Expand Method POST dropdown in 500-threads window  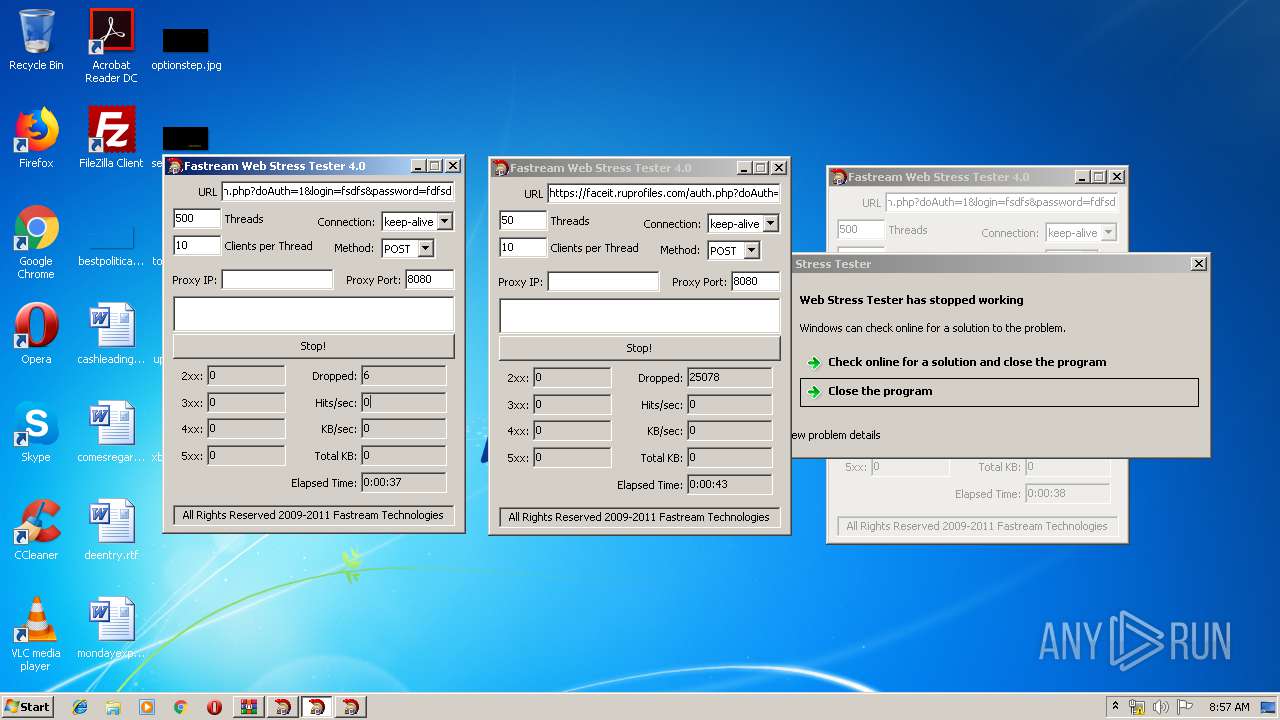[x=425, y=248]
